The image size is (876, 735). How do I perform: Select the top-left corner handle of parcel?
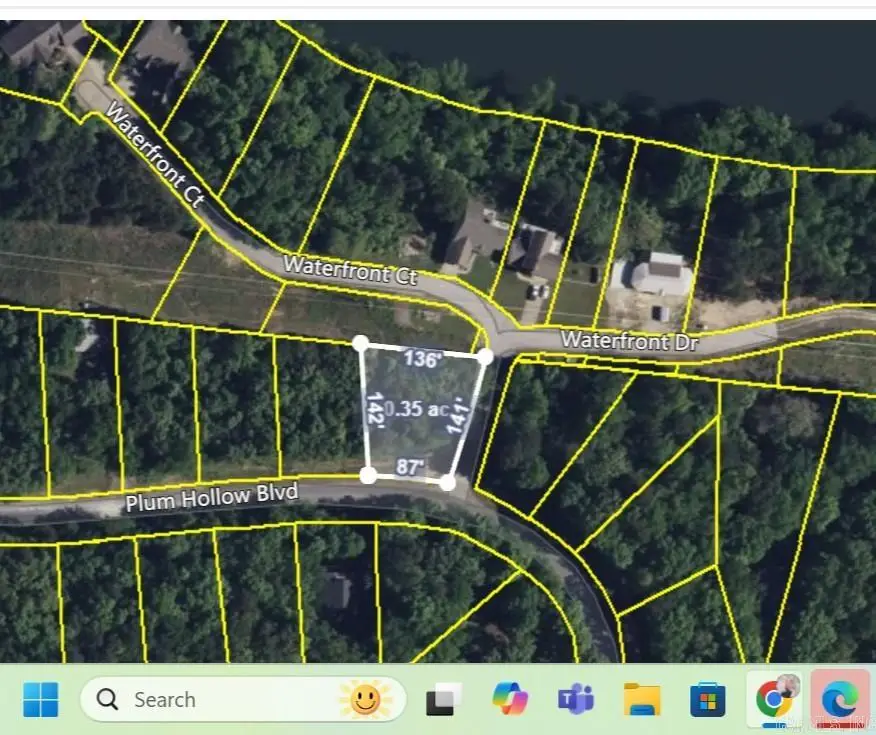[361, 343]
